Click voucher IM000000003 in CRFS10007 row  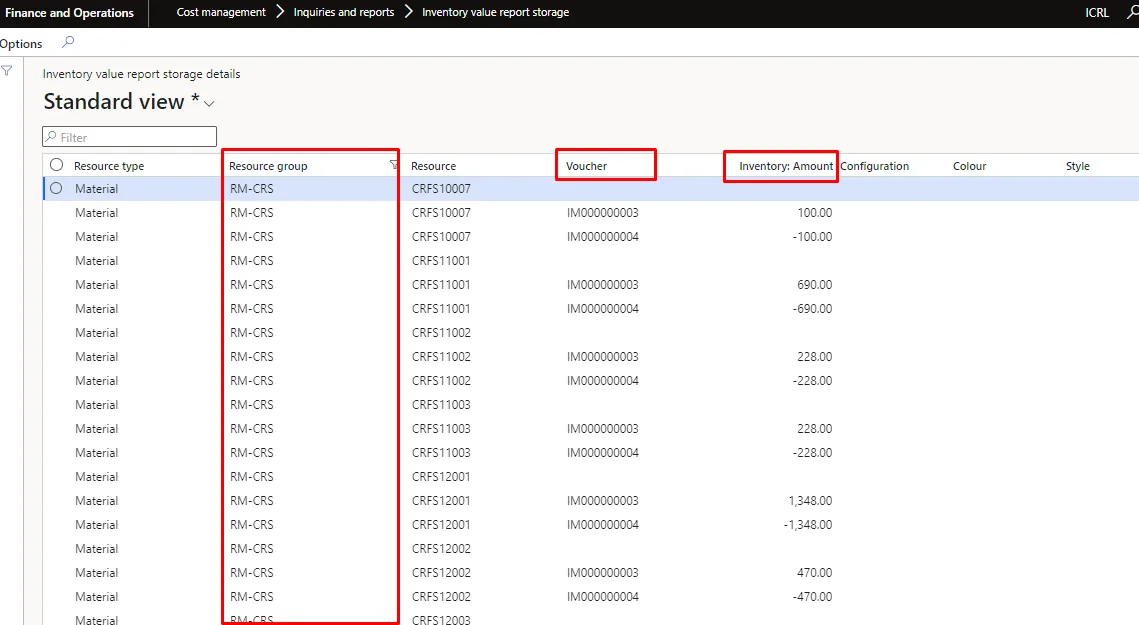coord(602,213)
